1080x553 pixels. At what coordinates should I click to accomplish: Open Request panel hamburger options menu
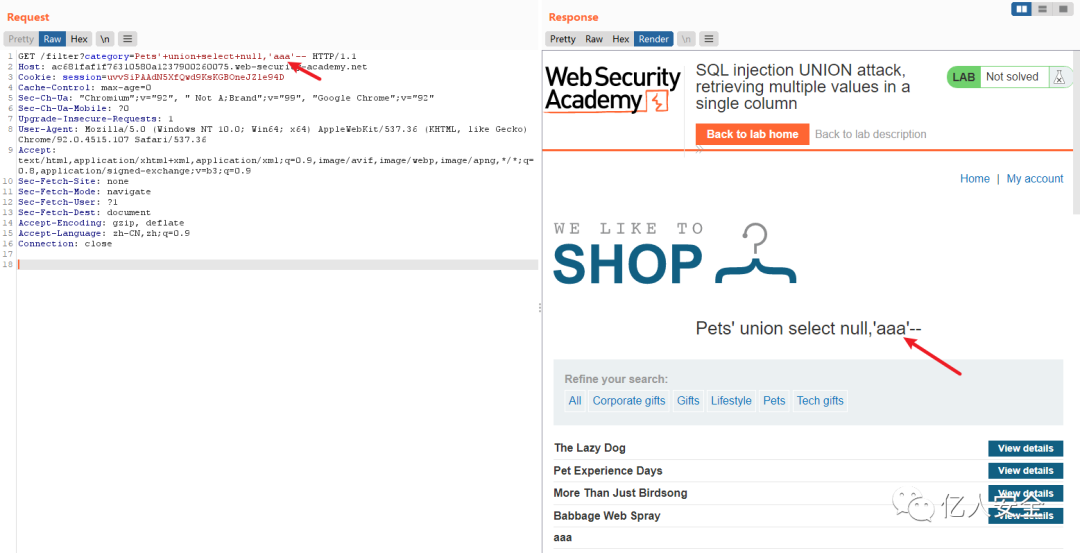[x=127, y=39]
